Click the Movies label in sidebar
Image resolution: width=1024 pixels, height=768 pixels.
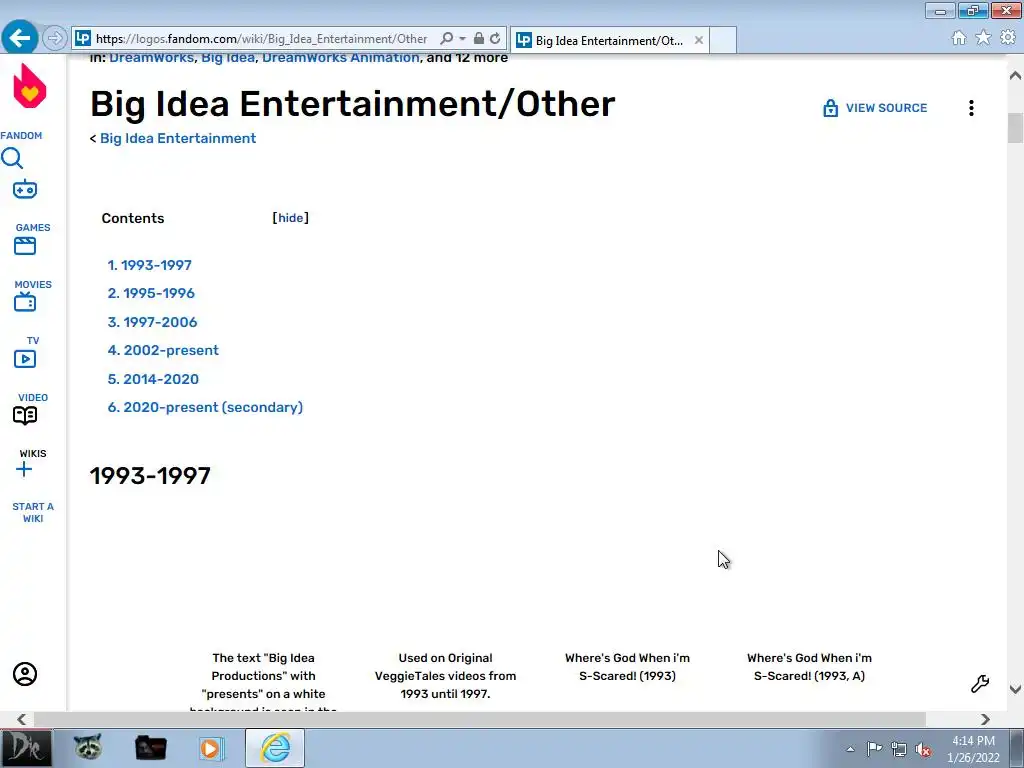pyautogui.click(x=33, y=284)
